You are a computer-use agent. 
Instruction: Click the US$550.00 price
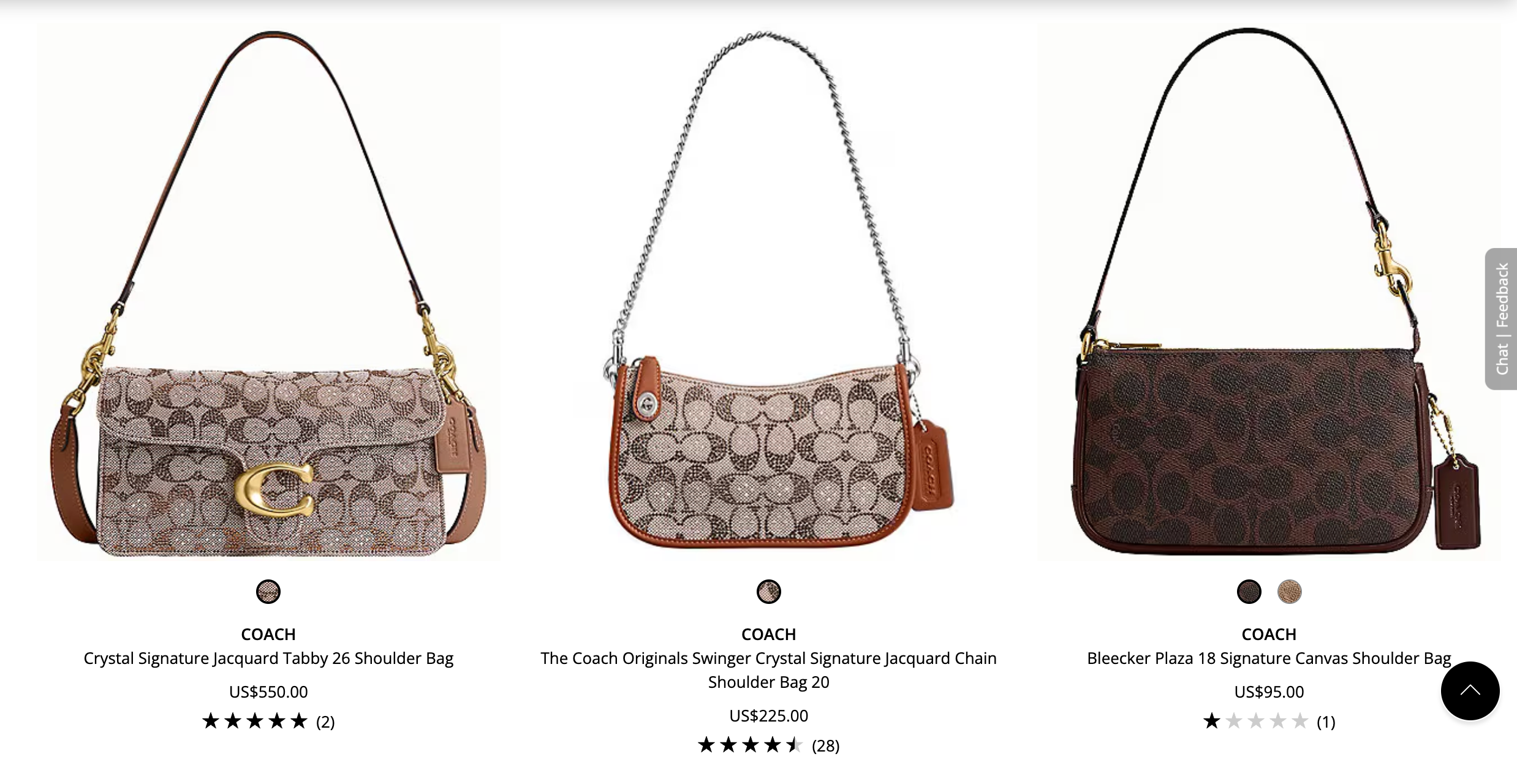(268, 692)
